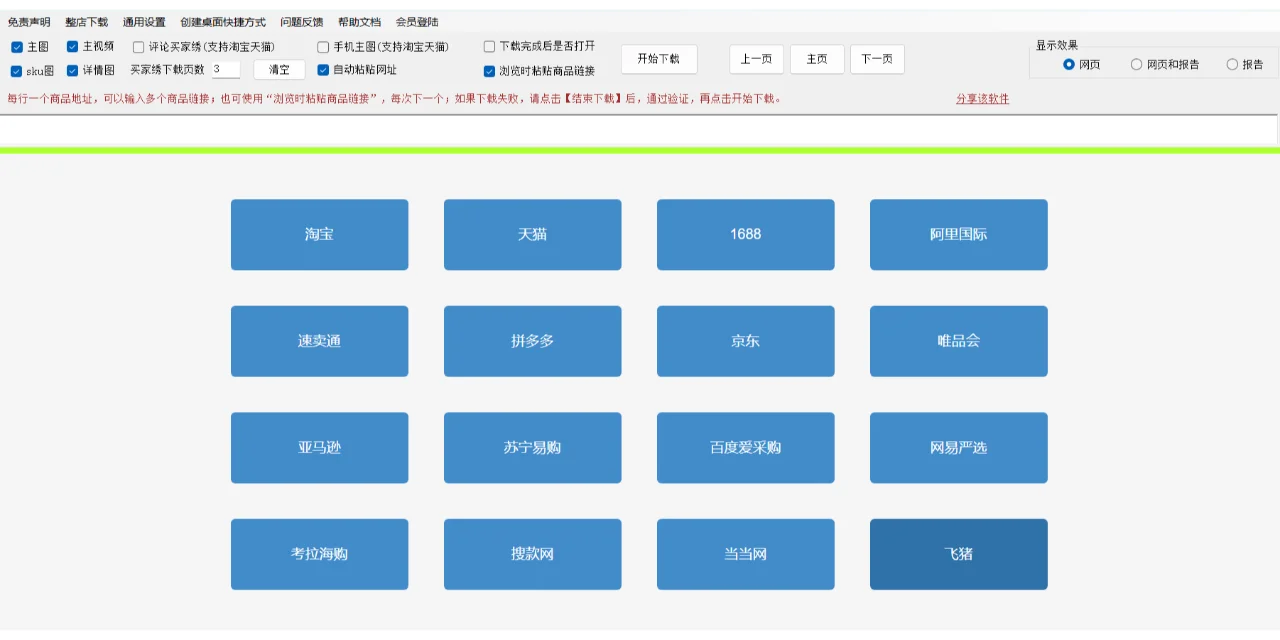Disable 浏览时粘贴商品链接
This screenshot has width=1280, height=640.
489,70
